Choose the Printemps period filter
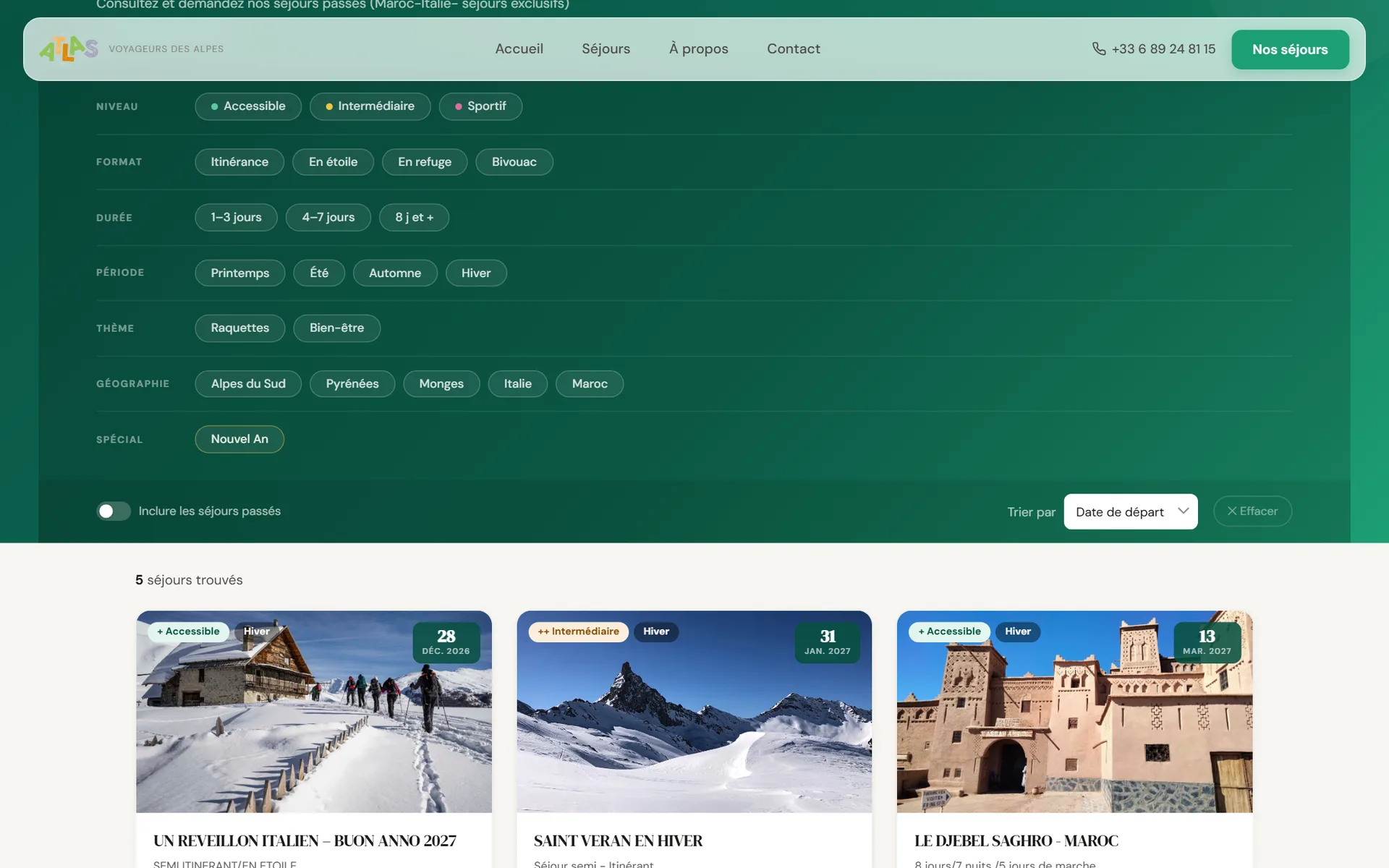The image size is (1389, 868). 240,273
